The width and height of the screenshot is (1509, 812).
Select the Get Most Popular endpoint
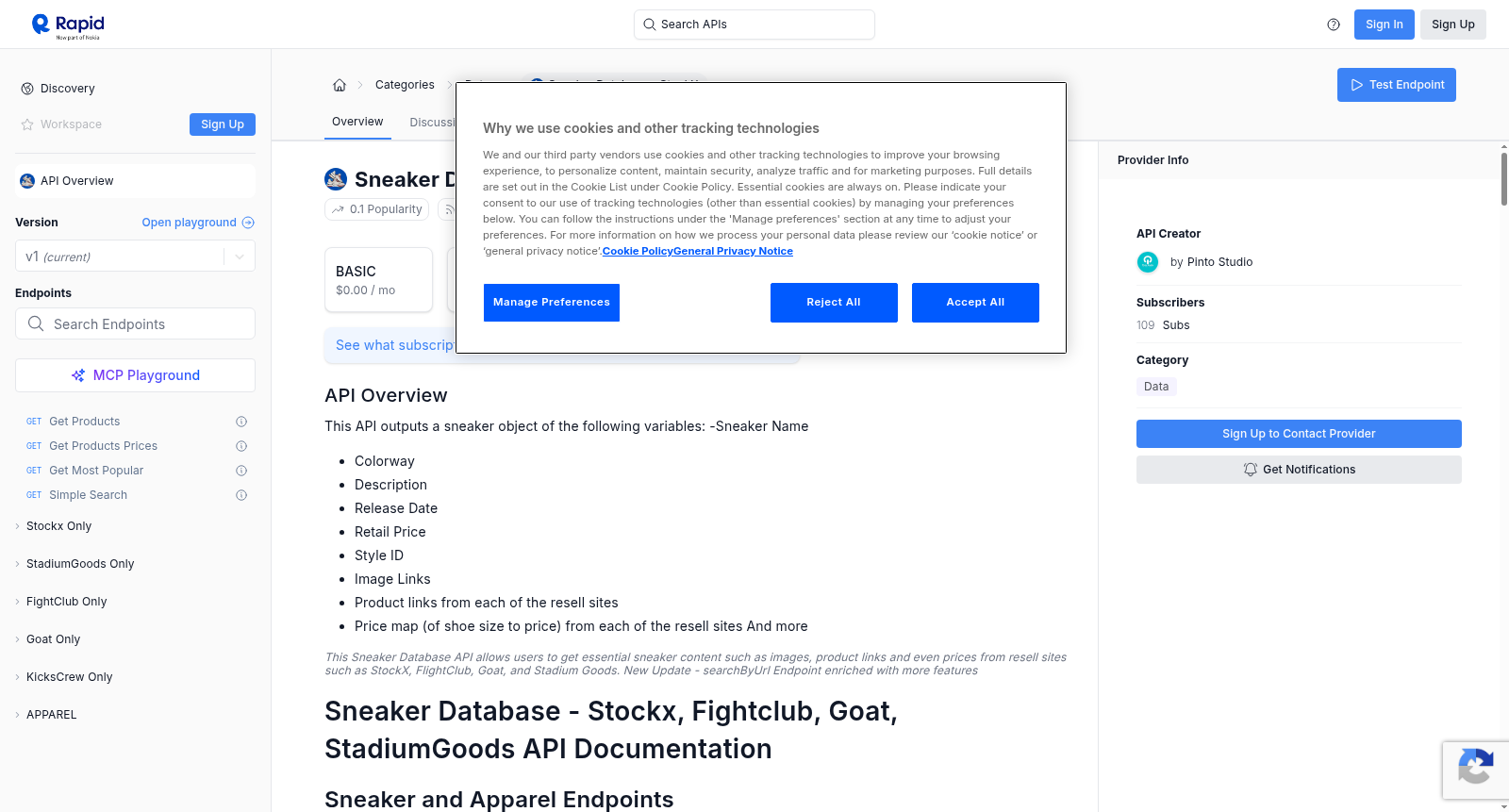tap(96, 471)
